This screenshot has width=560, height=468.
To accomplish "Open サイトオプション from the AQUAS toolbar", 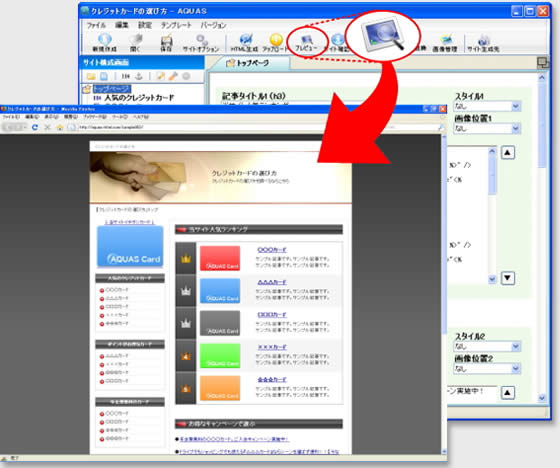I will (x=201, y=43).
